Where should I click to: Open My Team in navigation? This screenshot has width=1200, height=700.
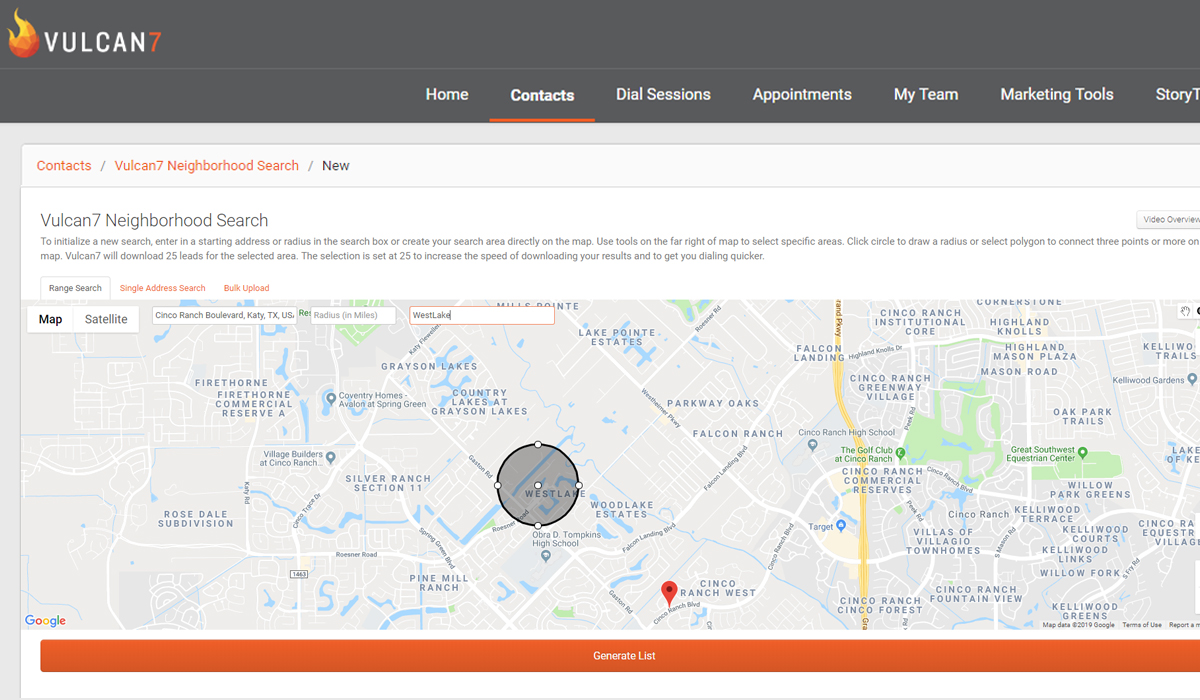pos(926,95)
